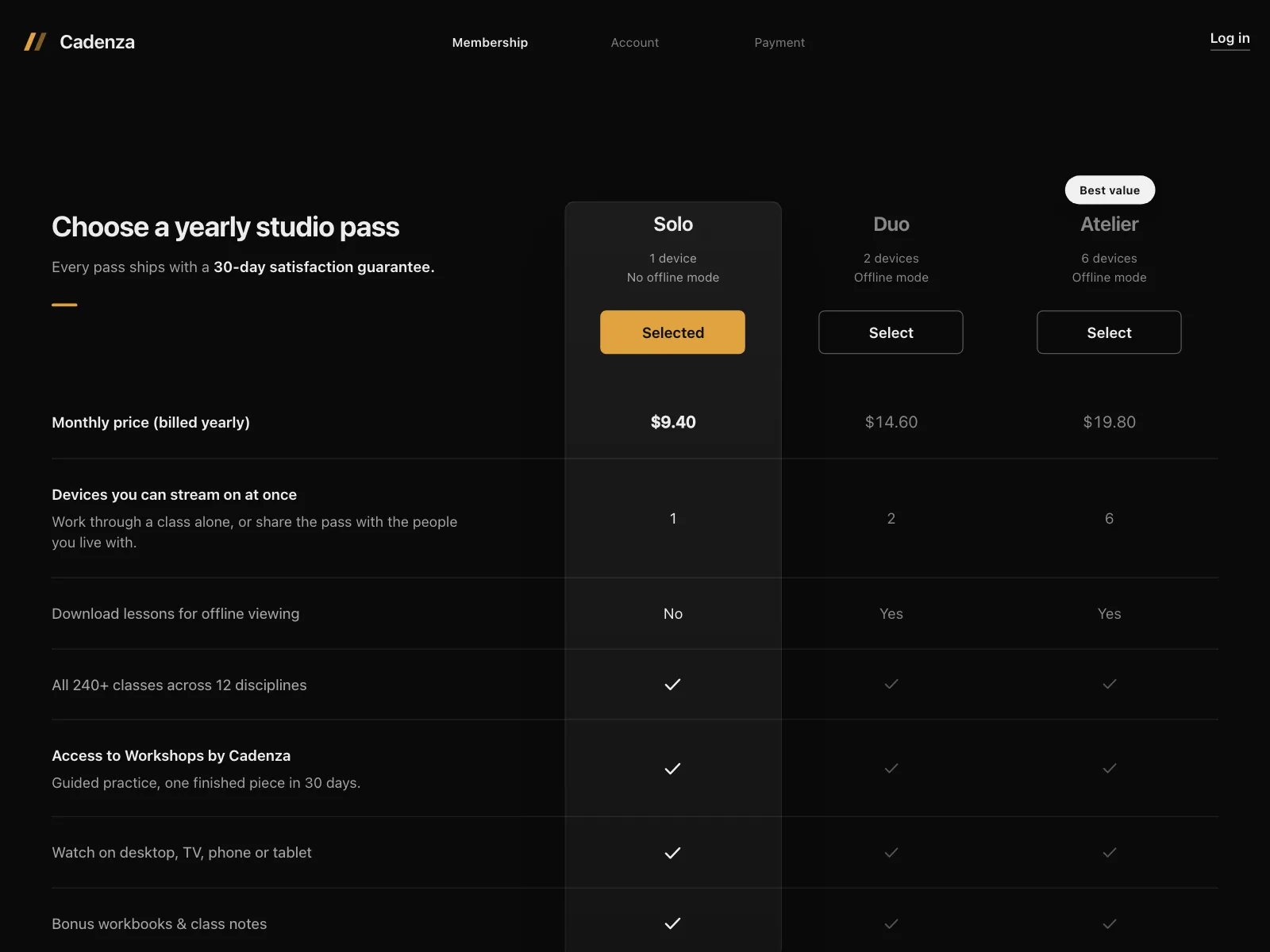
Task: Open the Membership step tab
Action: (x=490, y=42)
